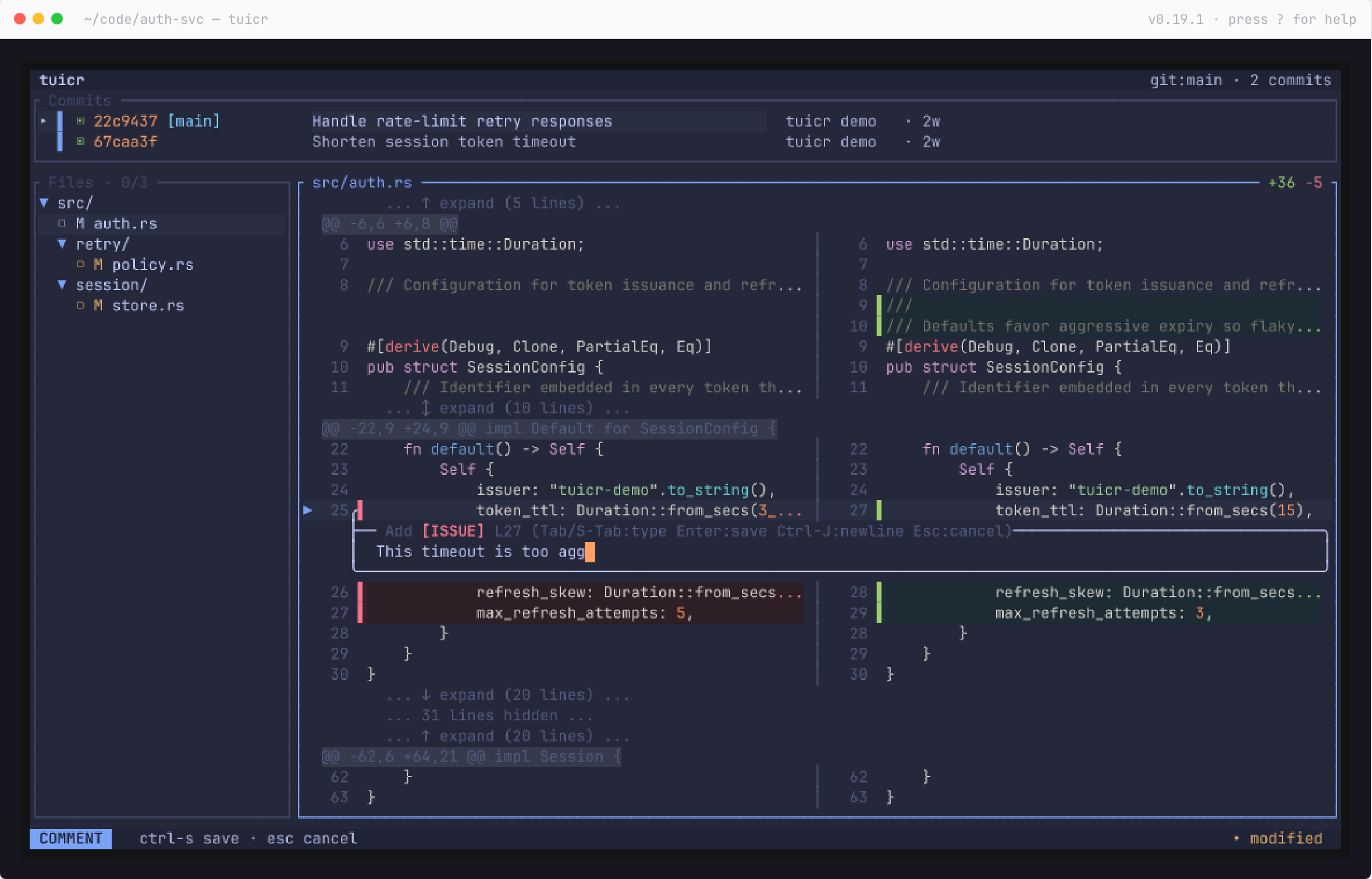Click esc cancel hint in status bar
The height and width of the screenshot is (879, 1372).
tap(312, 838)
